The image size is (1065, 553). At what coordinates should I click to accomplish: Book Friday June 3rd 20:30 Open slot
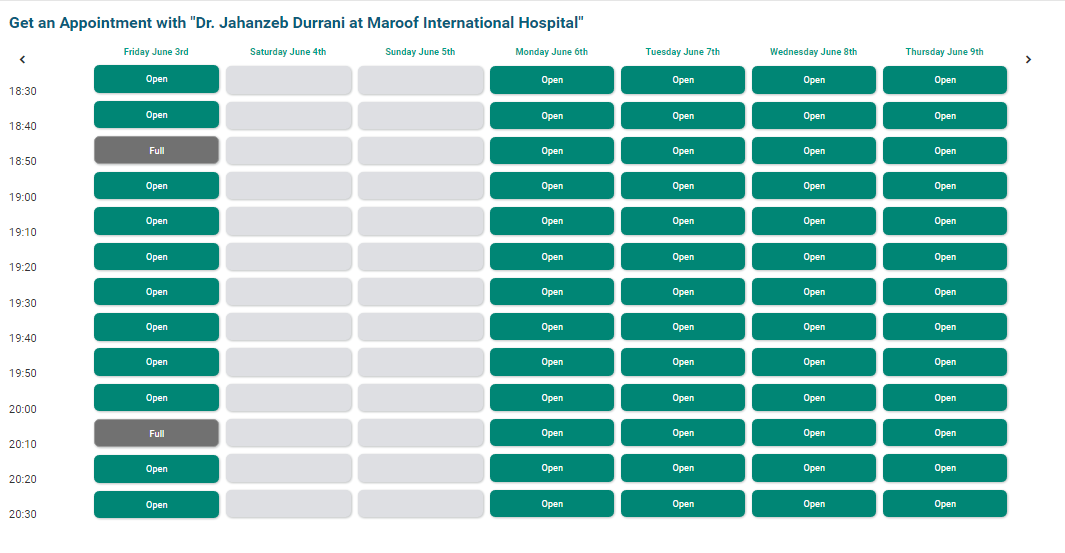[x=156, y=504]
